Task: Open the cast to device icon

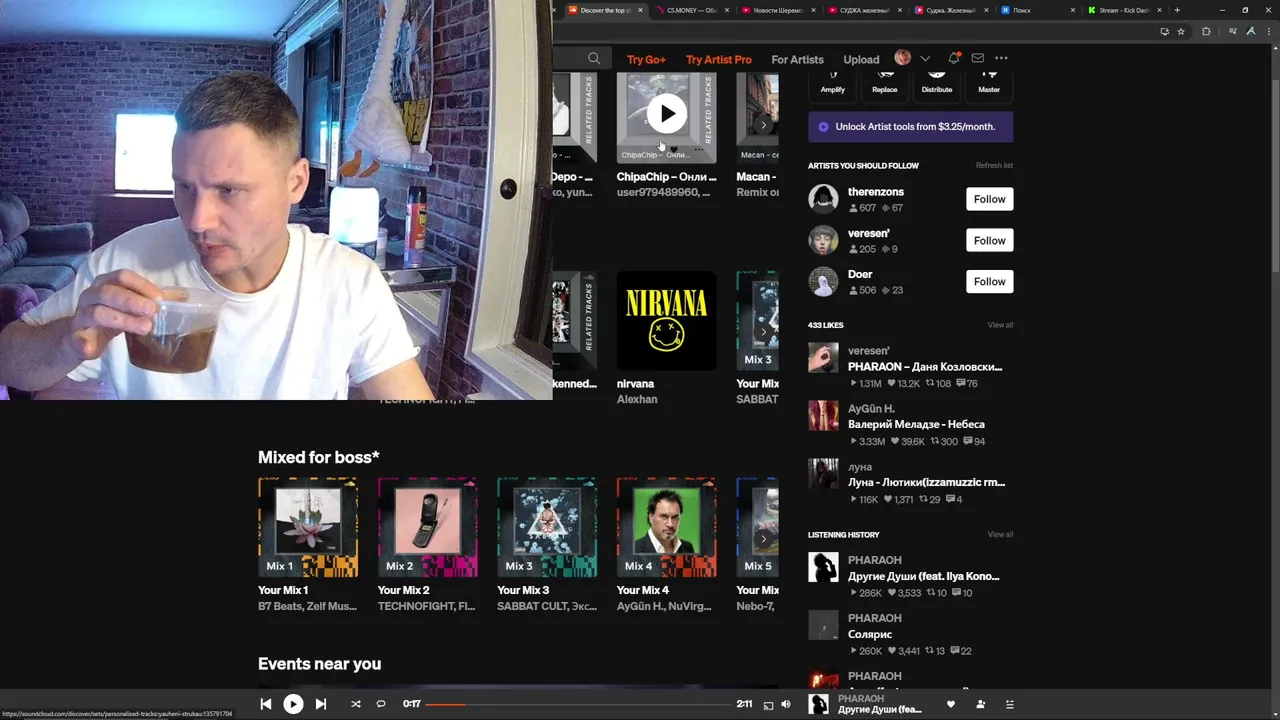Action: [x=768, y=705]
